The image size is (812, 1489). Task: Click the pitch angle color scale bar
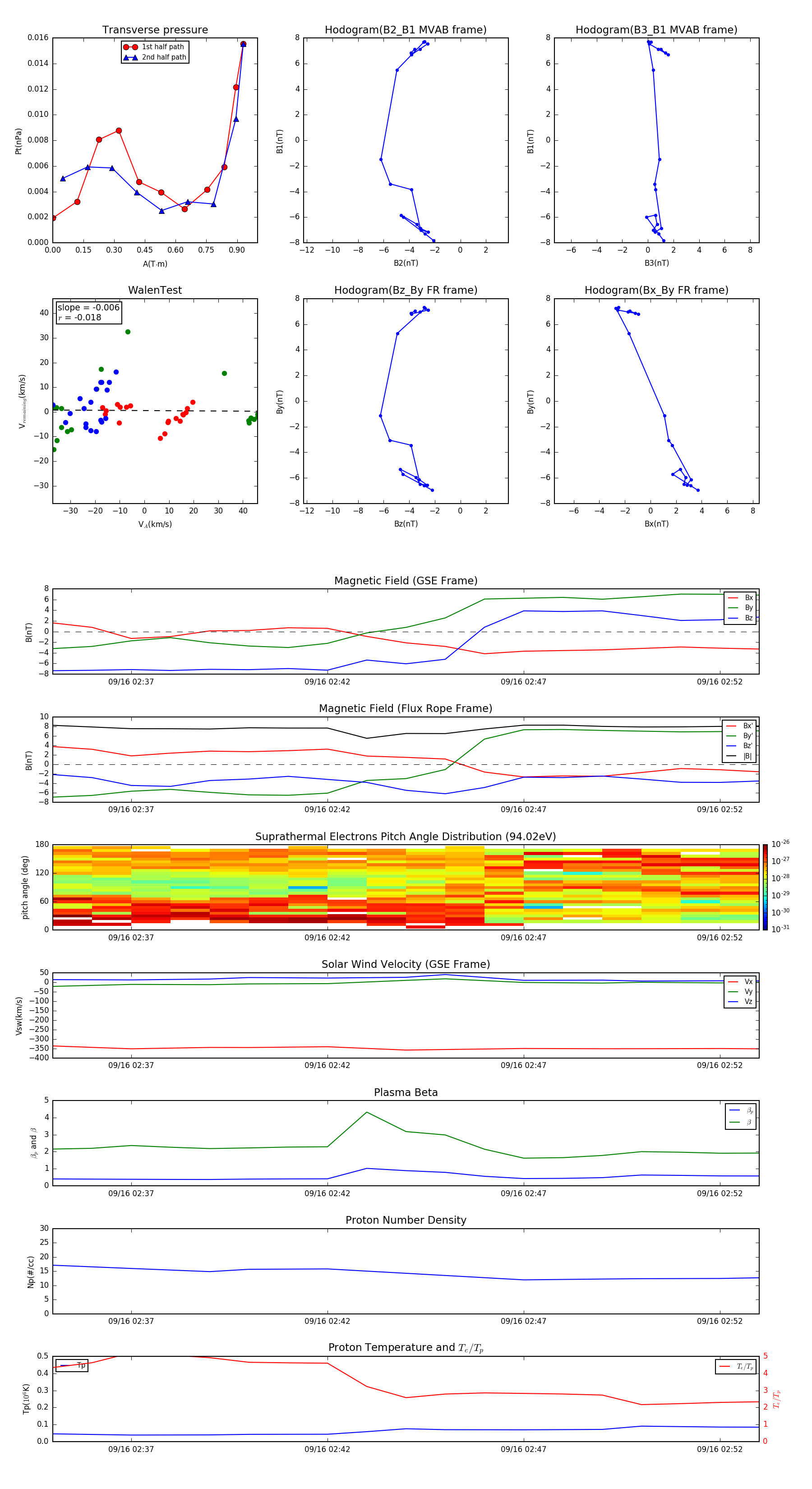tap(765, 887)
